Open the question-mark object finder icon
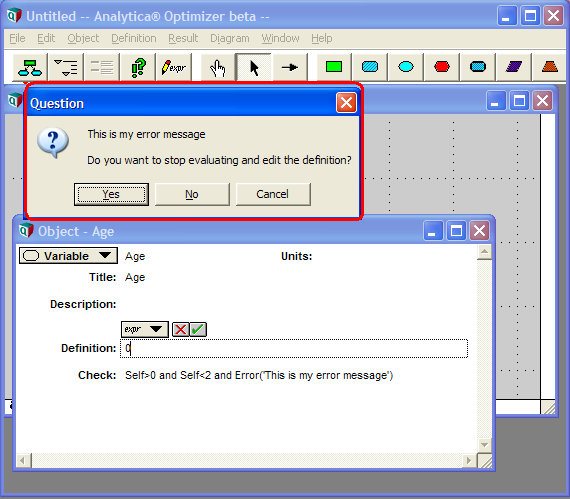570x499 pixels. click(138, 67)
